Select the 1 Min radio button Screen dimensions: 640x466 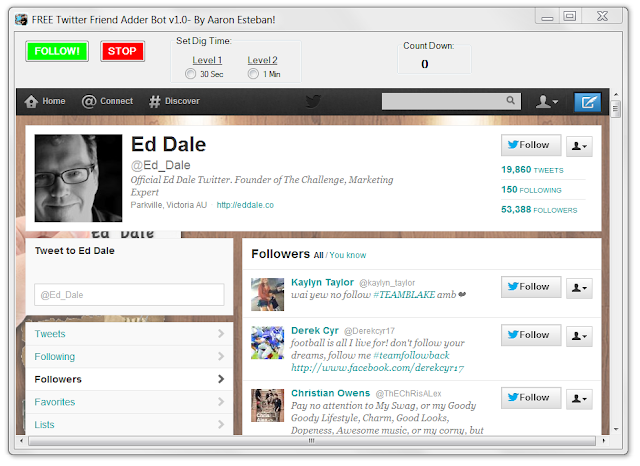point(253,74)
